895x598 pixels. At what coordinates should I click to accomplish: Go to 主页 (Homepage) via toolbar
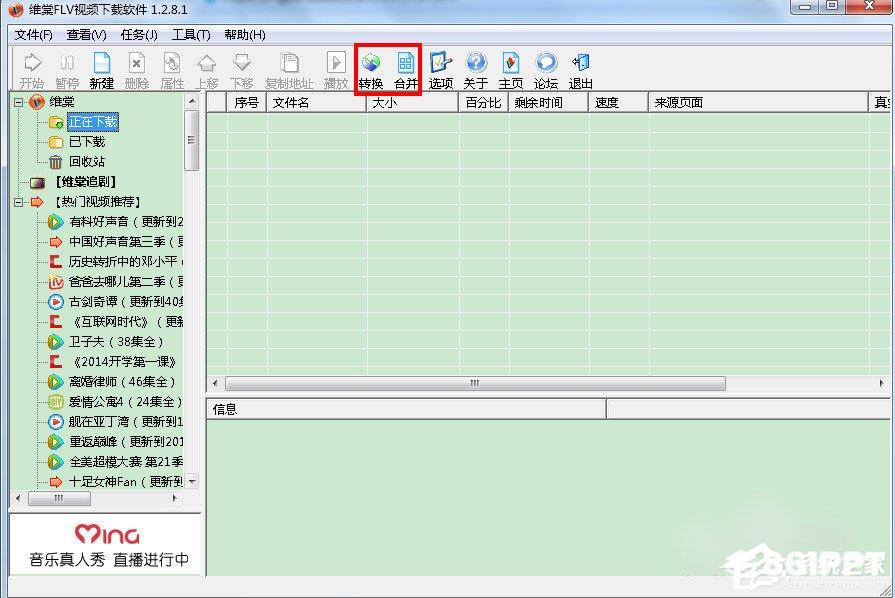(x=511, y=70)
